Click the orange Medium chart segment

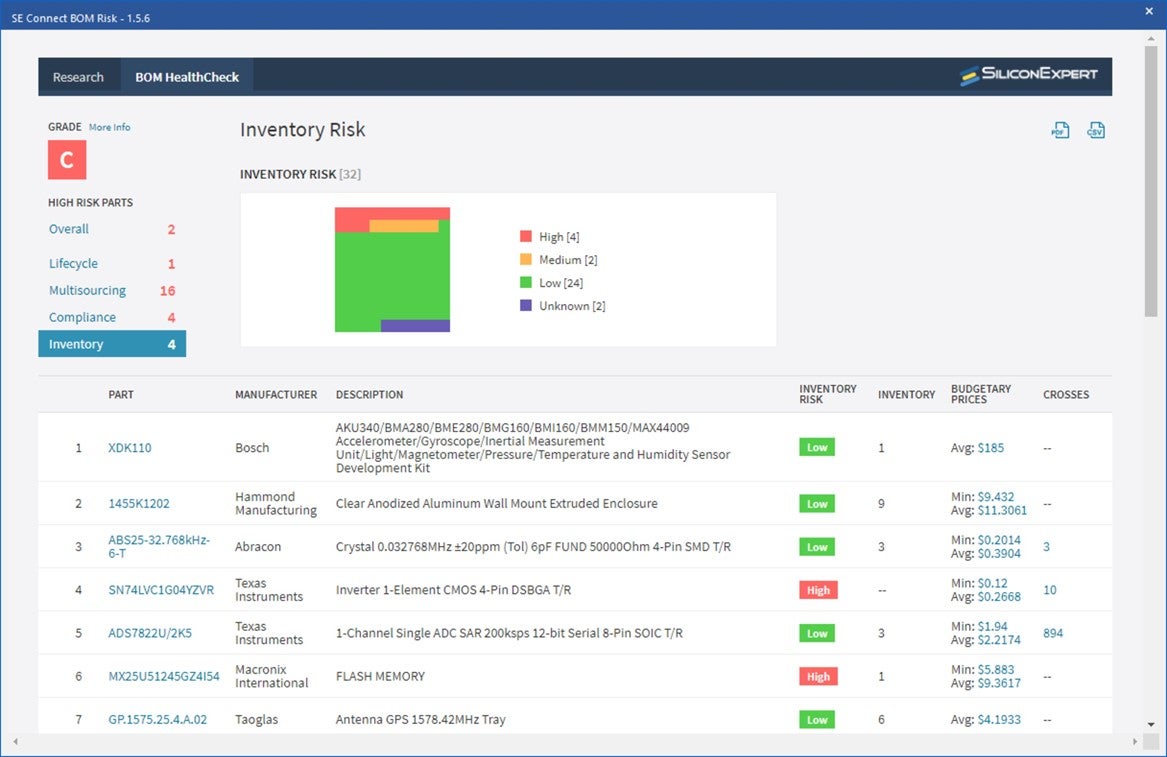[x=404, y=226]
